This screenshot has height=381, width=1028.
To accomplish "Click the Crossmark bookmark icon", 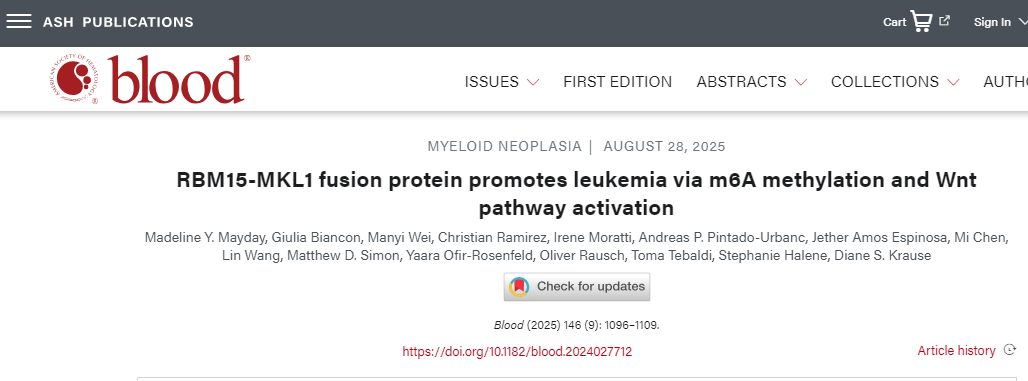I will (x=519, y=287).
